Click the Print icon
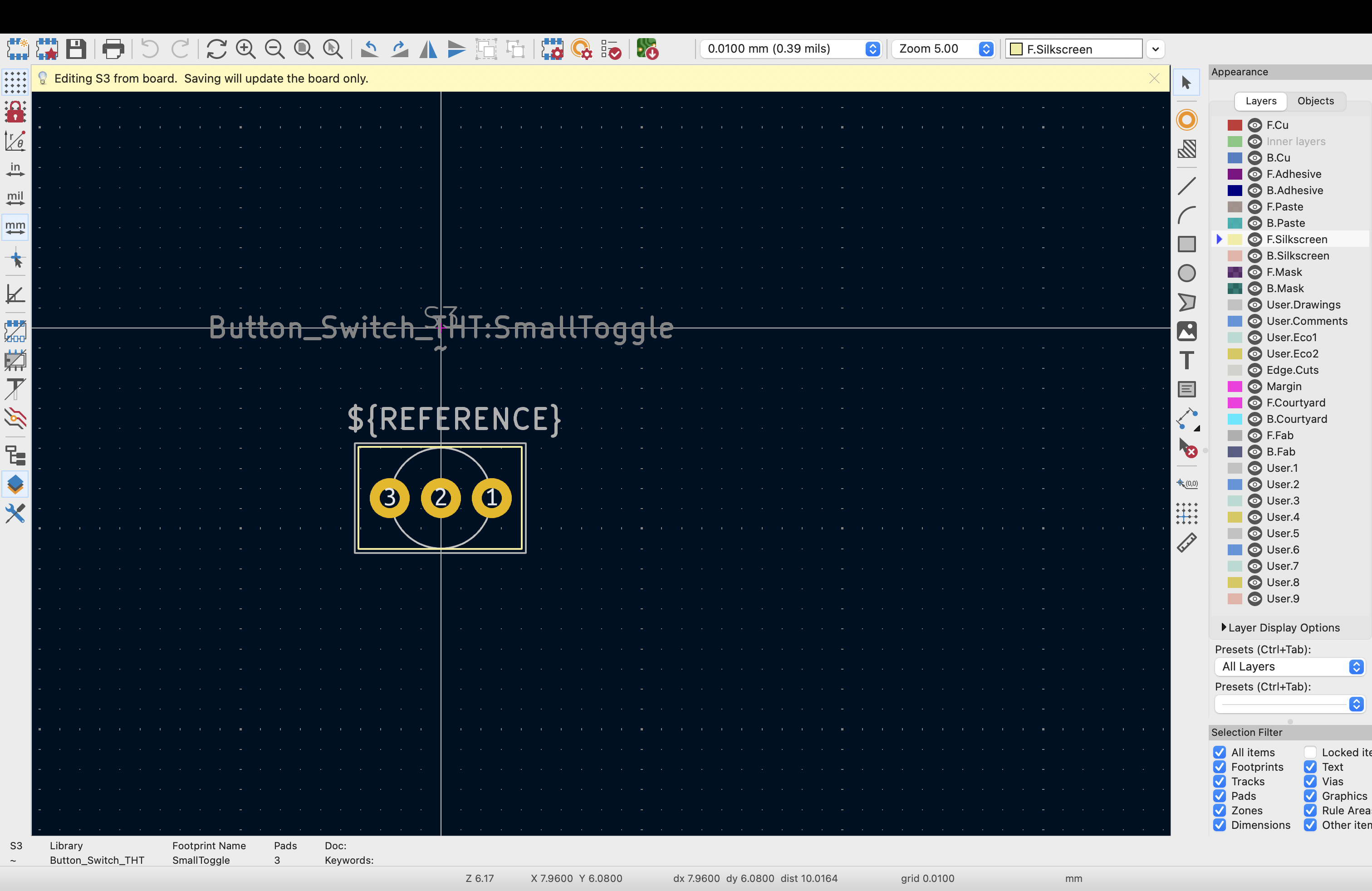Screen dimensions: 1372x891 click(113, 49)
